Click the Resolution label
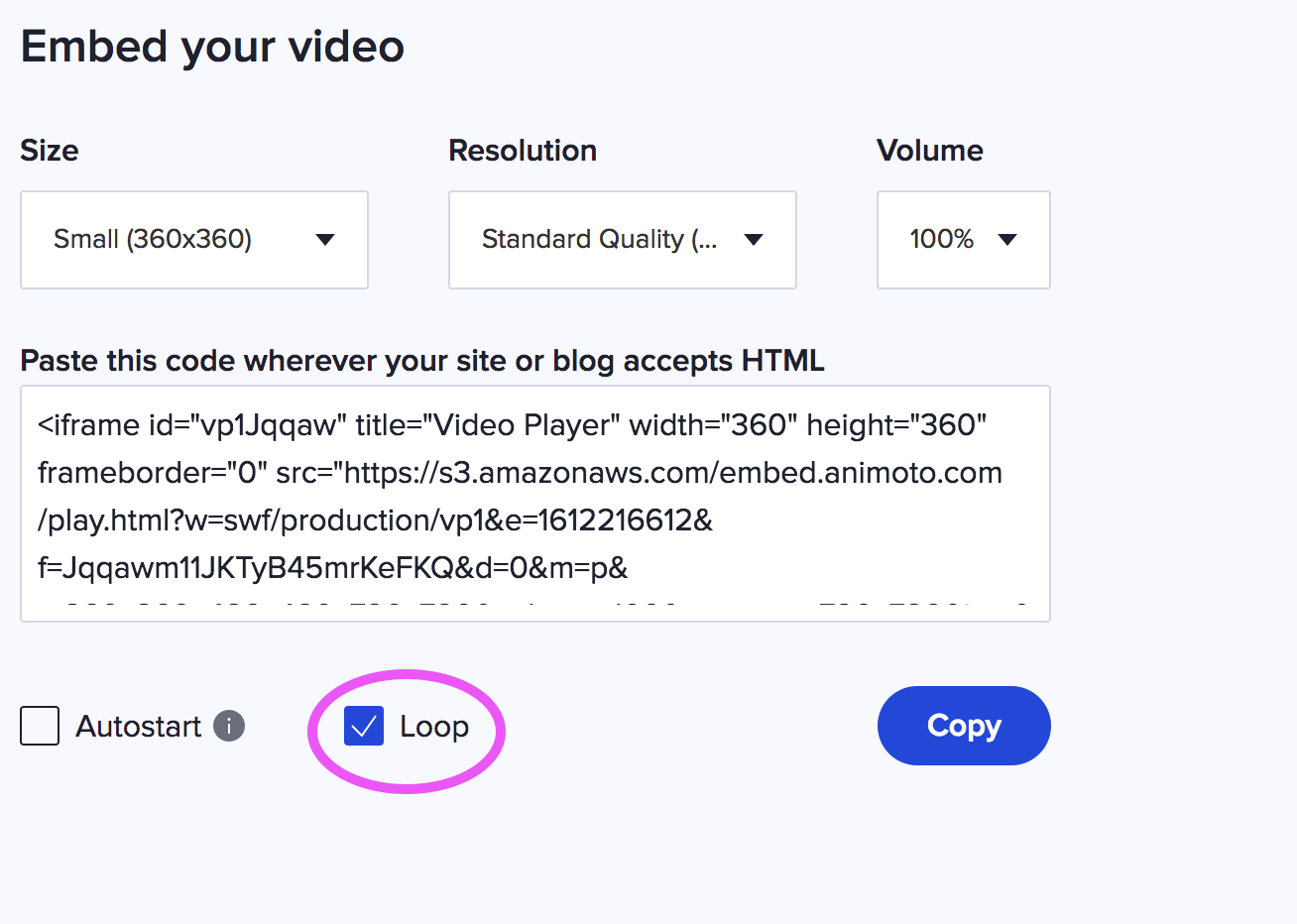 pyautogui.click(x=523, y=151)
